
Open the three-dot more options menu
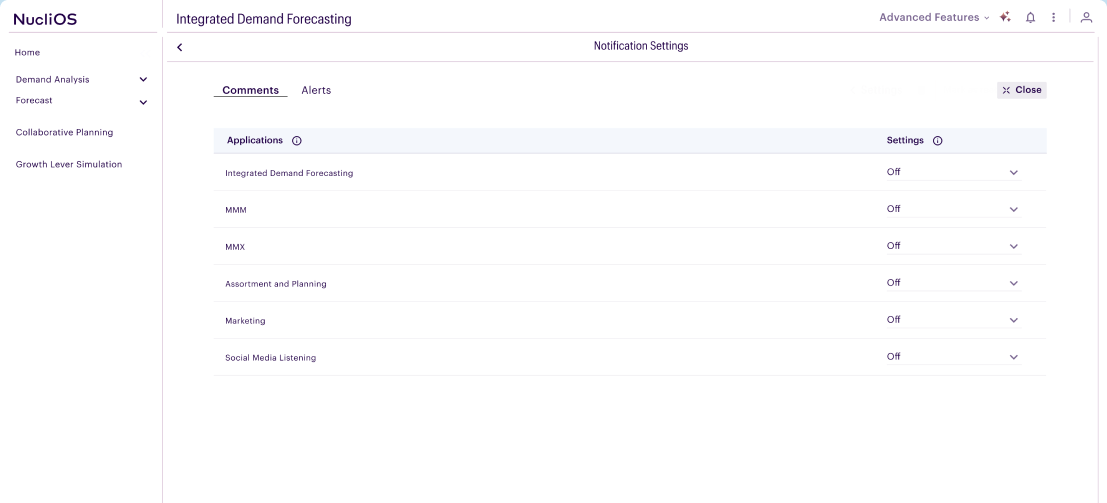[1053, 18]
